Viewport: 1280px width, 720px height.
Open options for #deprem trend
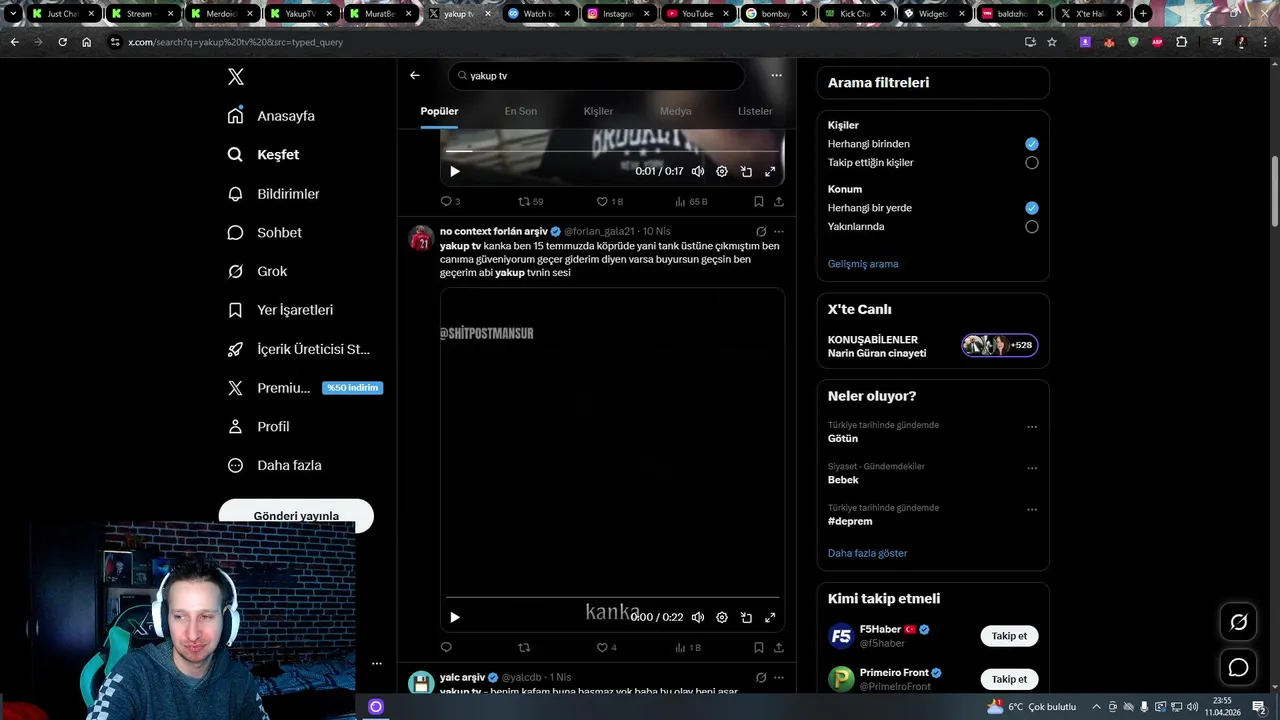coord(1032,510)
